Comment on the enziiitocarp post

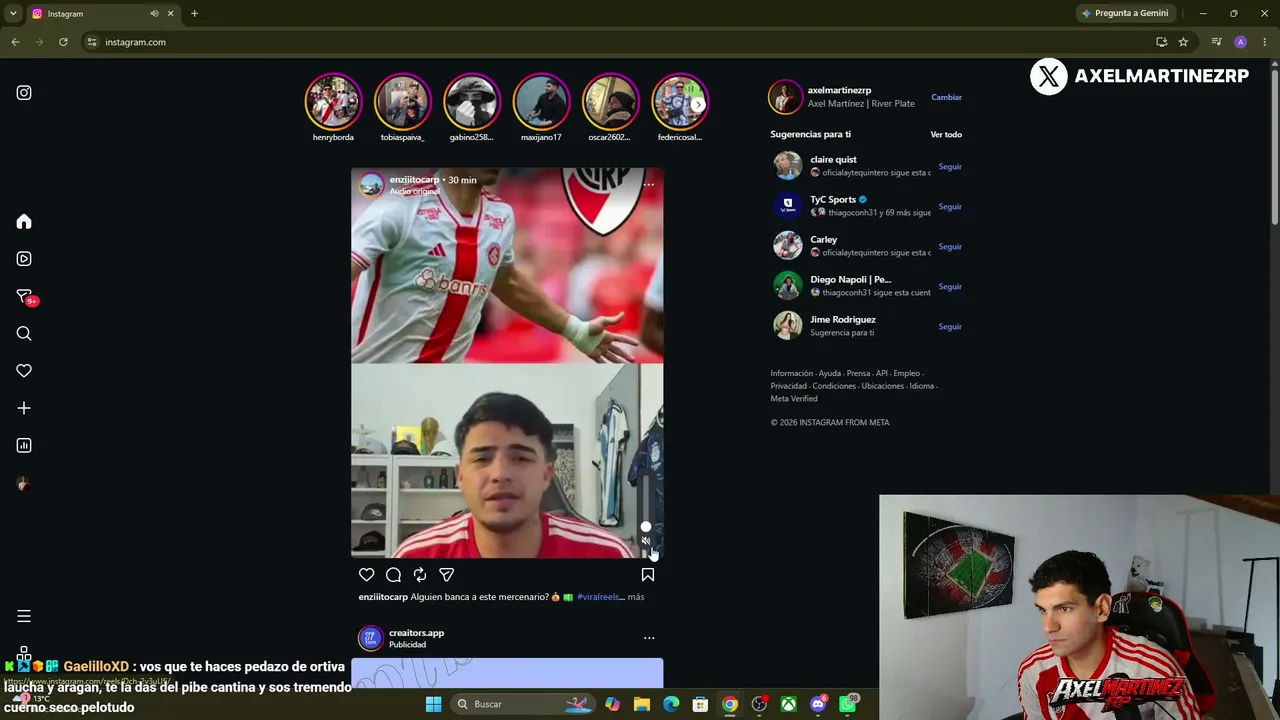(x=394, y=575)
